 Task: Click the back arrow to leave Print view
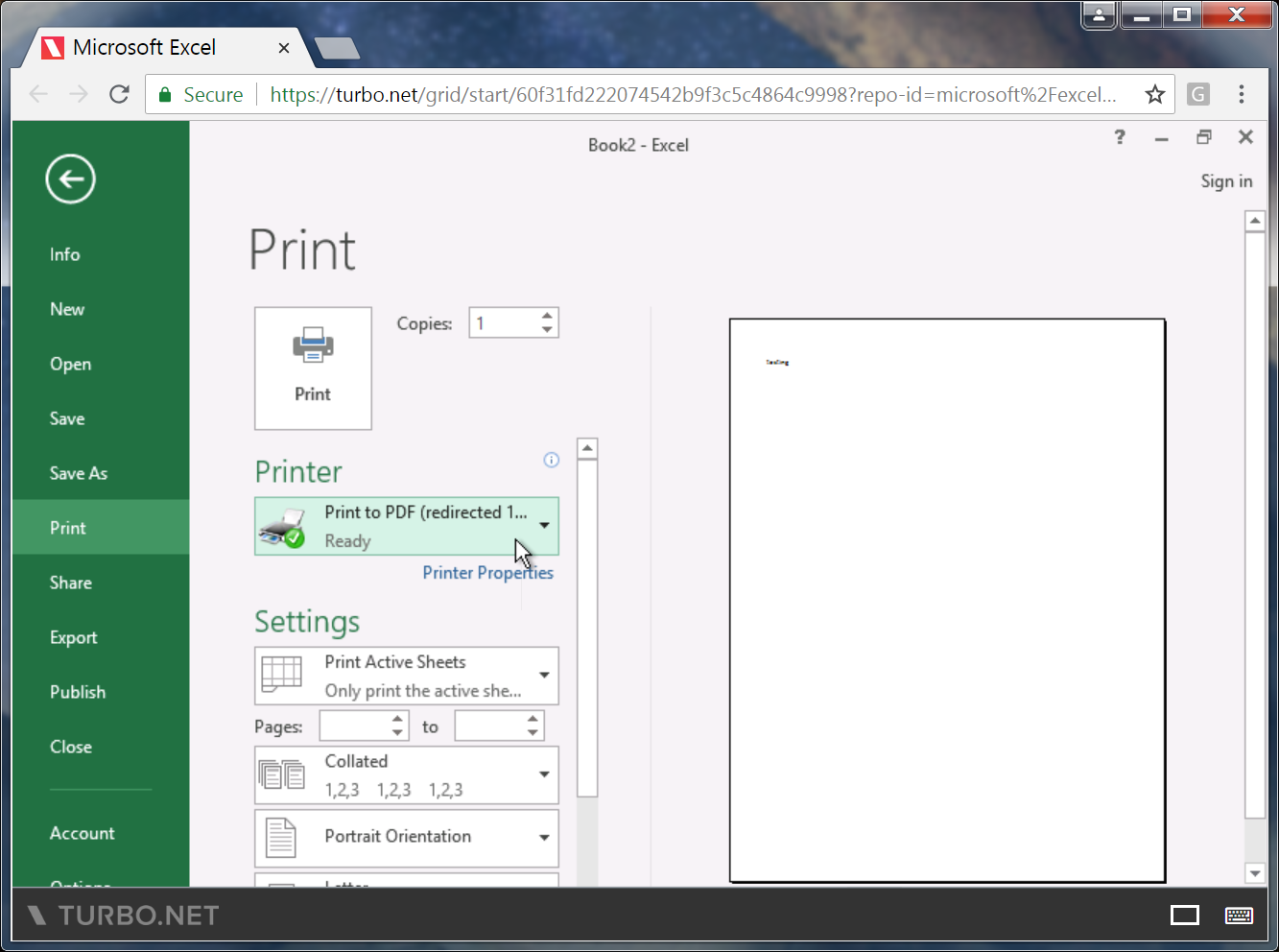[x=69, y=178]
